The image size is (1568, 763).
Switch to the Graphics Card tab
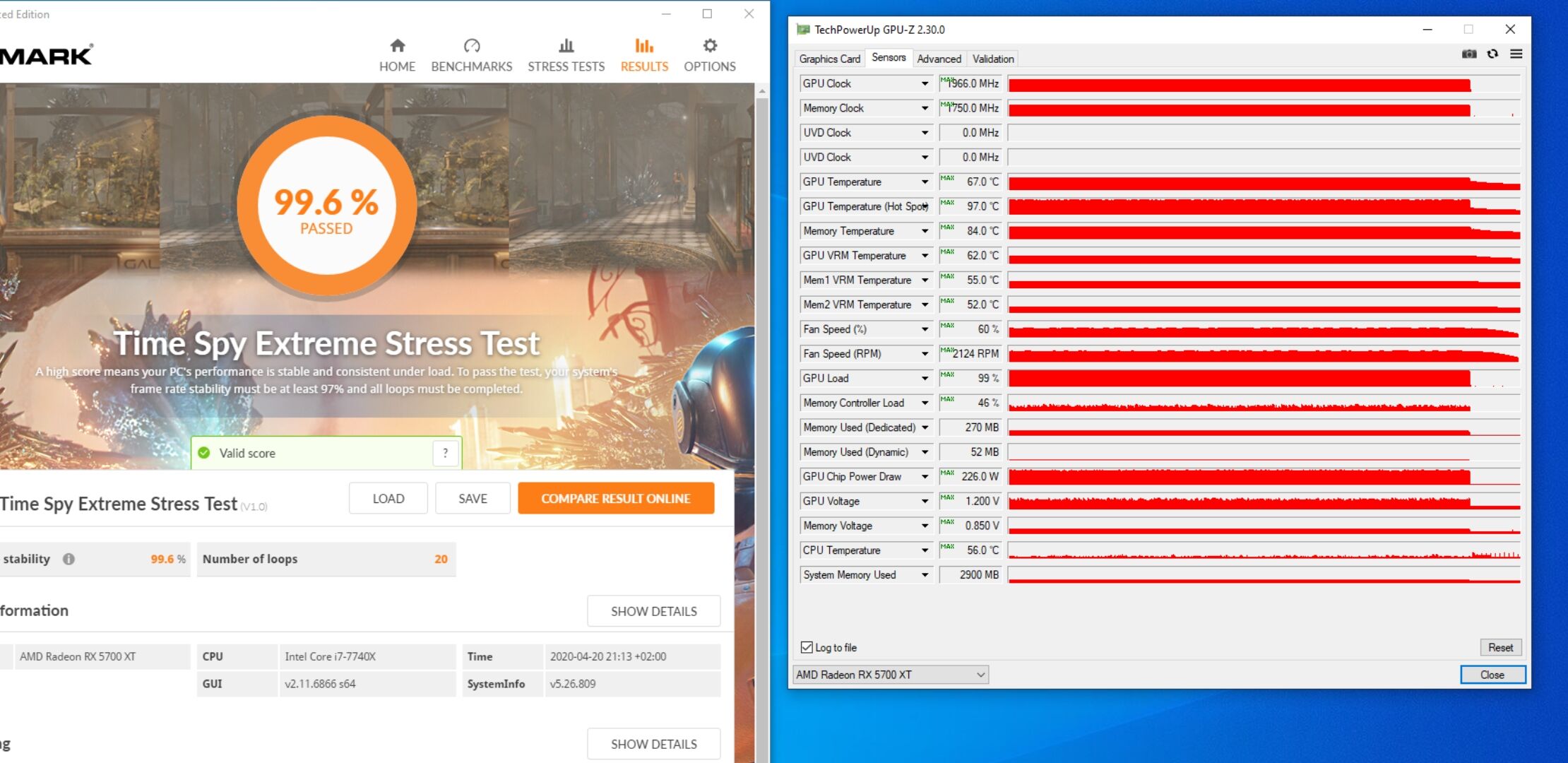click(x=829, y=59)
